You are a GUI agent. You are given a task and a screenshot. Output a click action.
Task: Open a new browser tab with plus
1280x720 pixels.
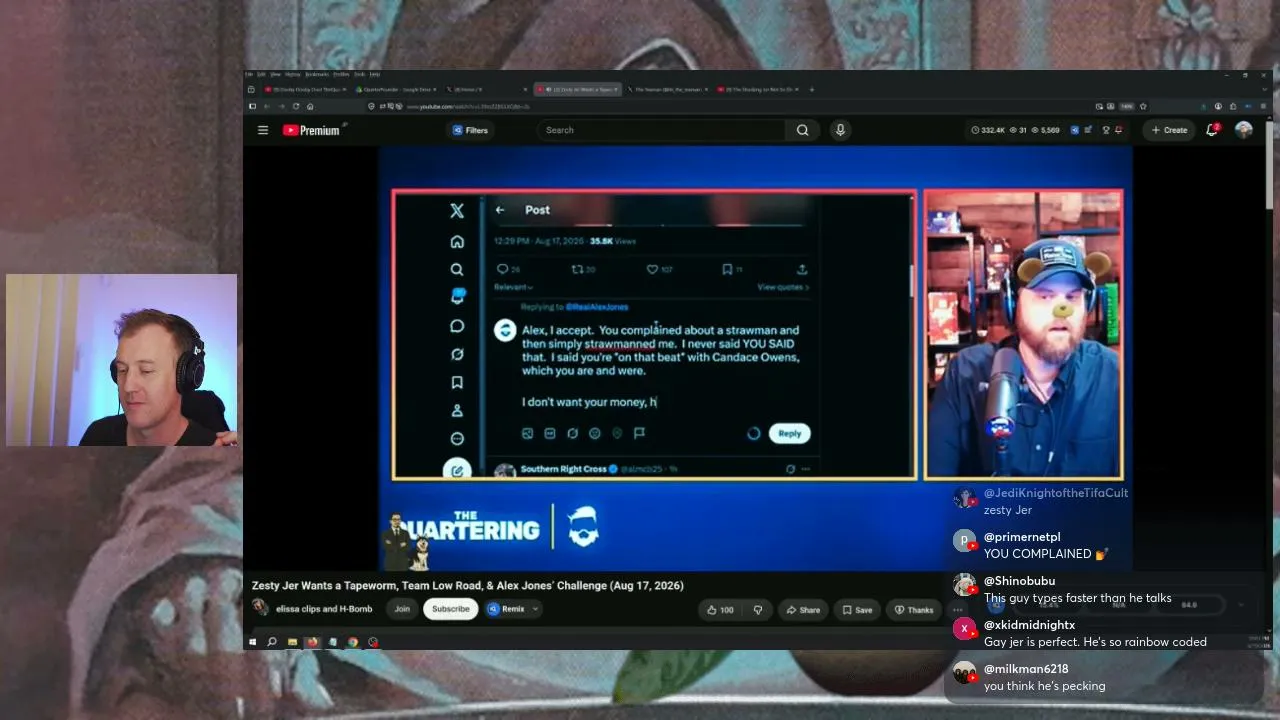811,89
